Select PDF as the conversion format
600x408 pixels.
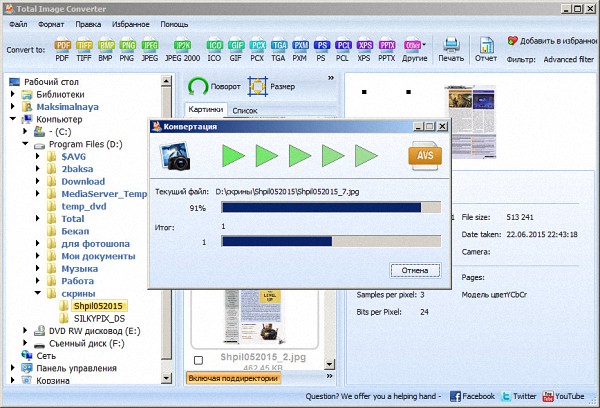[63, 48]
